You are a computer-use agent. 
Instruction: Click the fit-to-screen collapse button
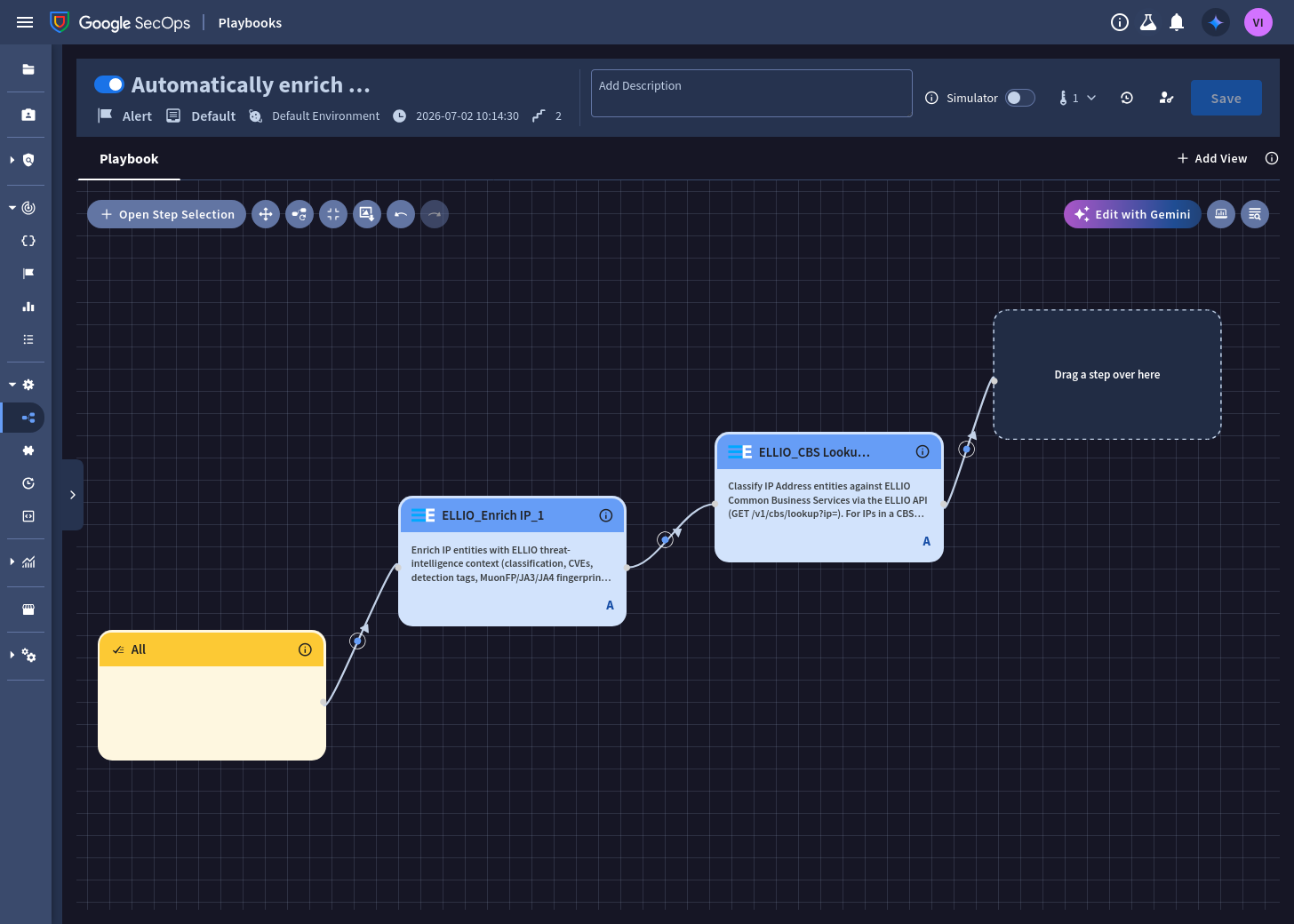click(x=333, y=214)
